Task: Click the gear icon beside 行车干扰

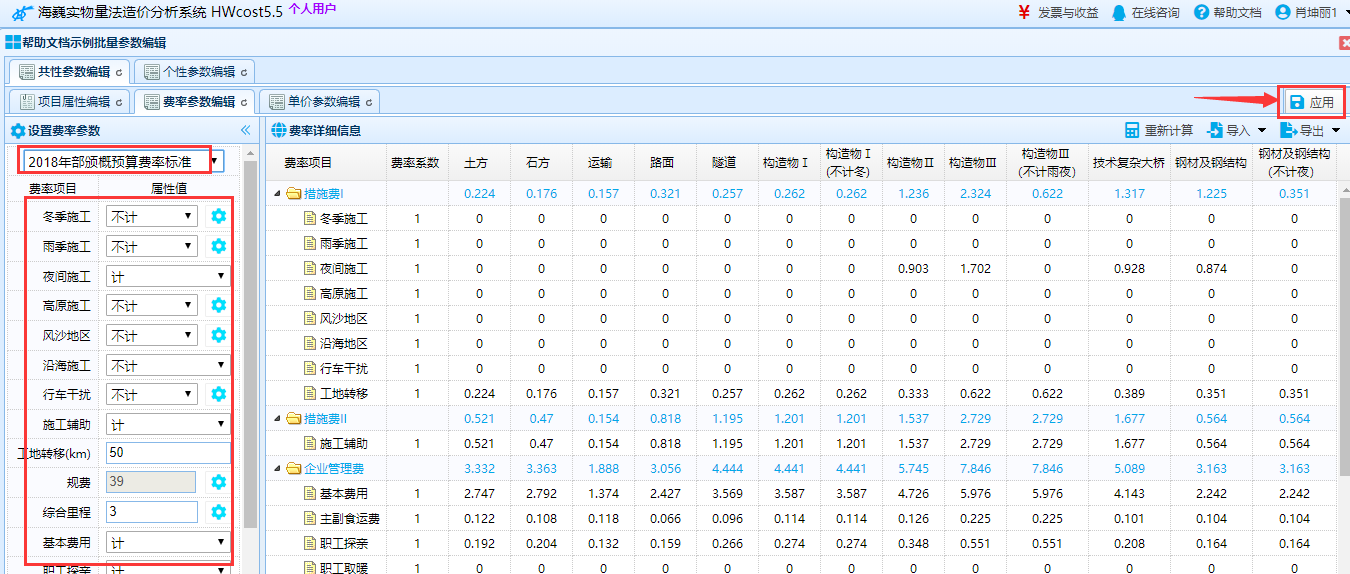Action: pos(218,394)
